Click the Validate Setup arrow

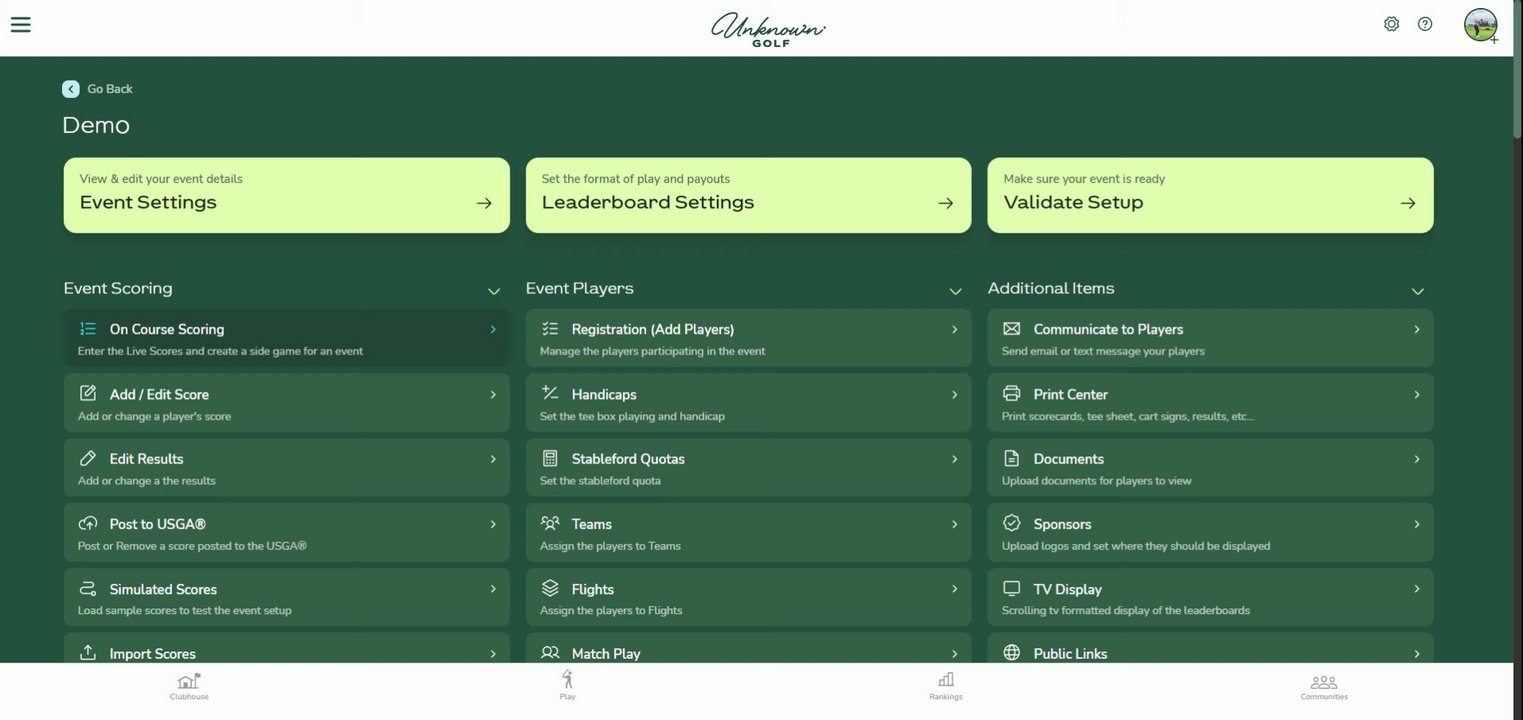tap(1408, 203)
